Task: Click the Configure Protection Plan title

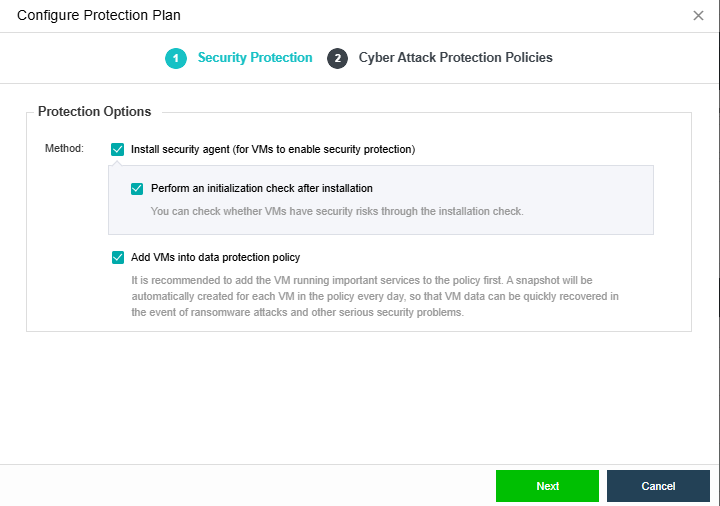Action: tap(99, 16)
